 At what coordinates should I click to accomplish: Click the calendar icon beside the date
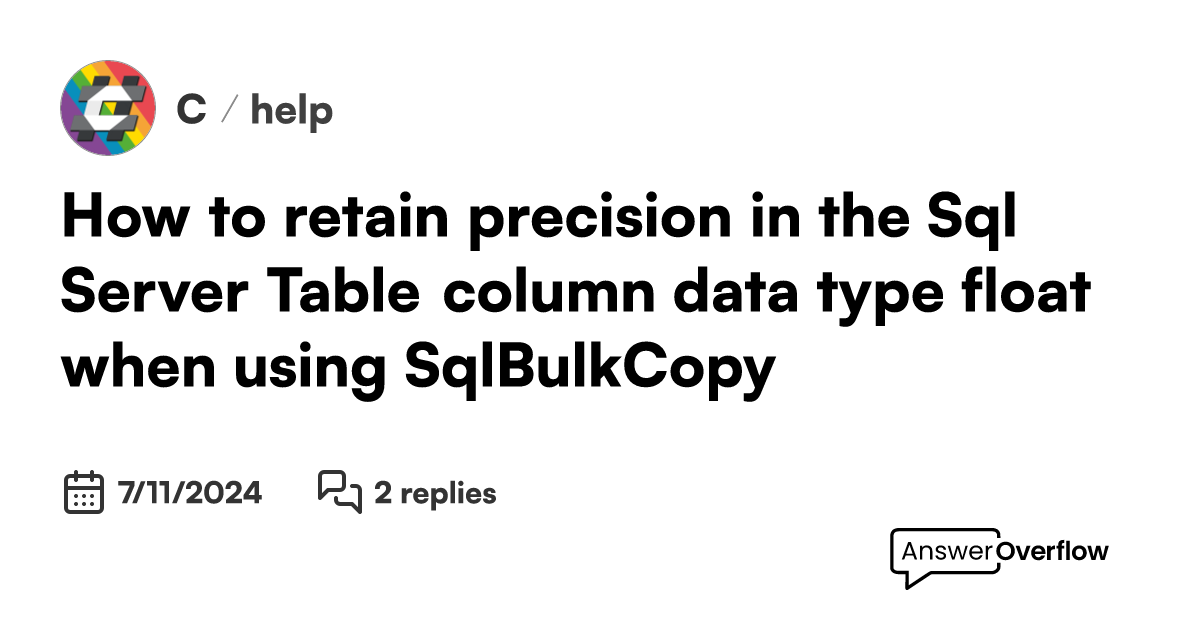click(x=84, y=492)
